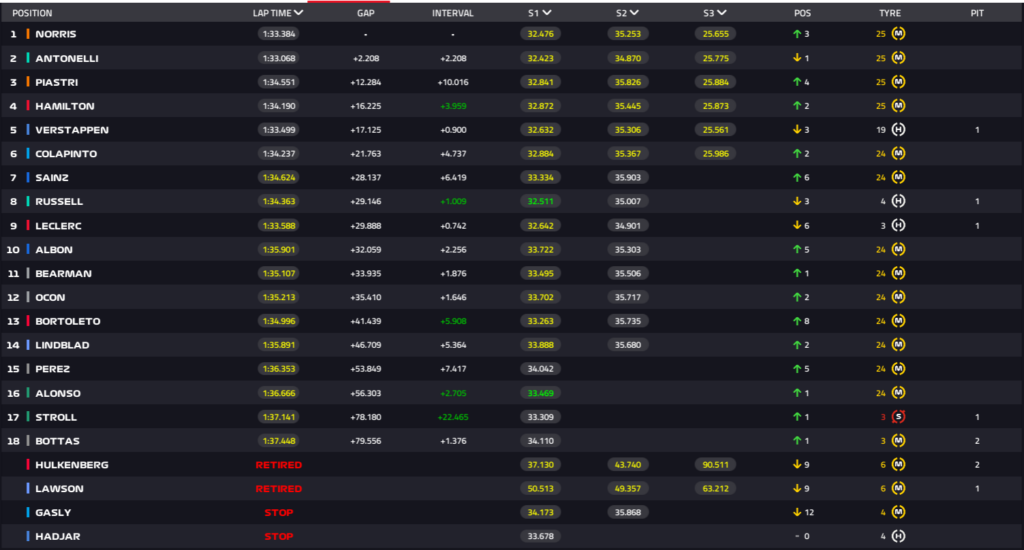
Task: Select driver LECLERC in the standings
Action: coord(58,225)
